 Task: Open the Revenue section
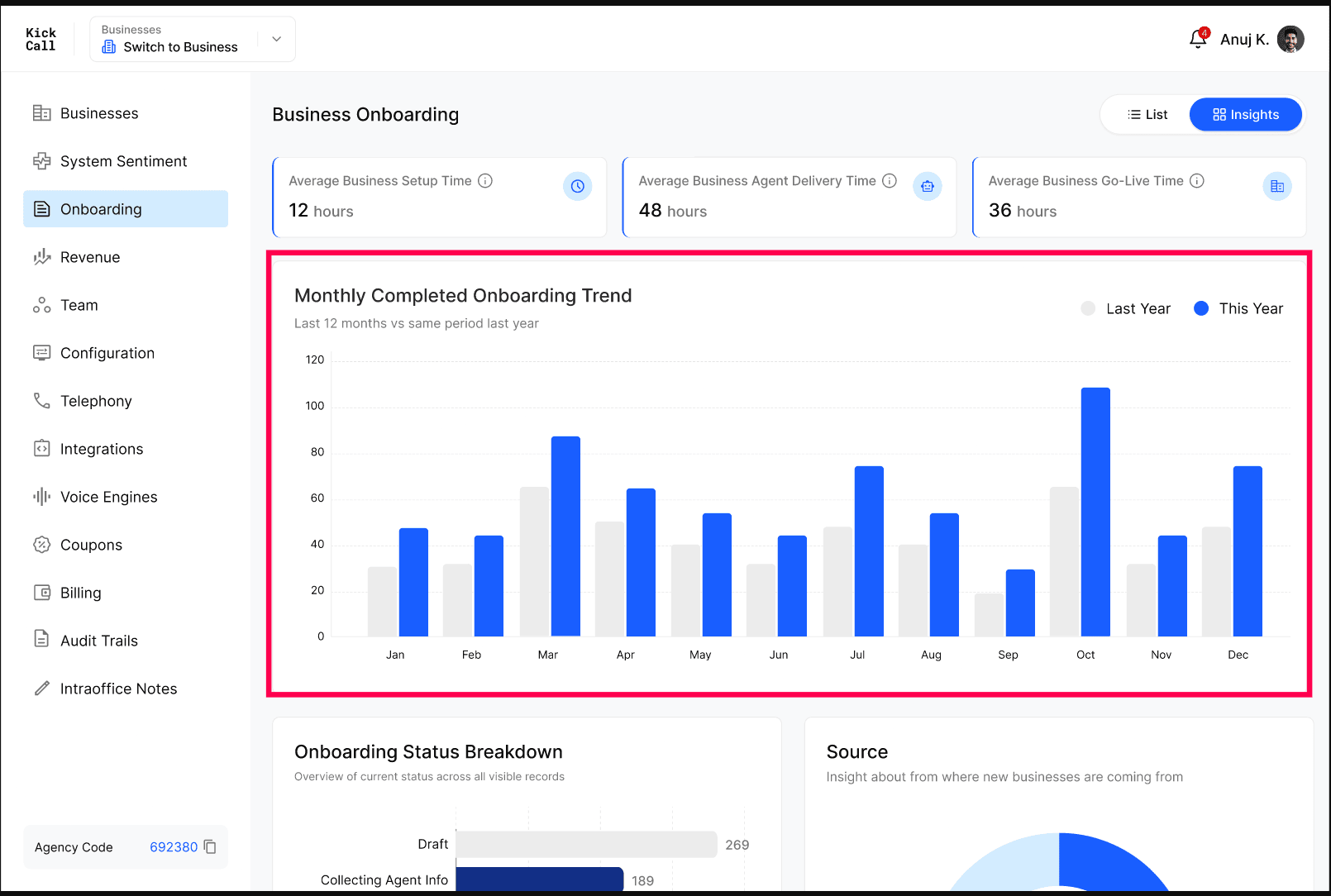click(x=126, y=257)
